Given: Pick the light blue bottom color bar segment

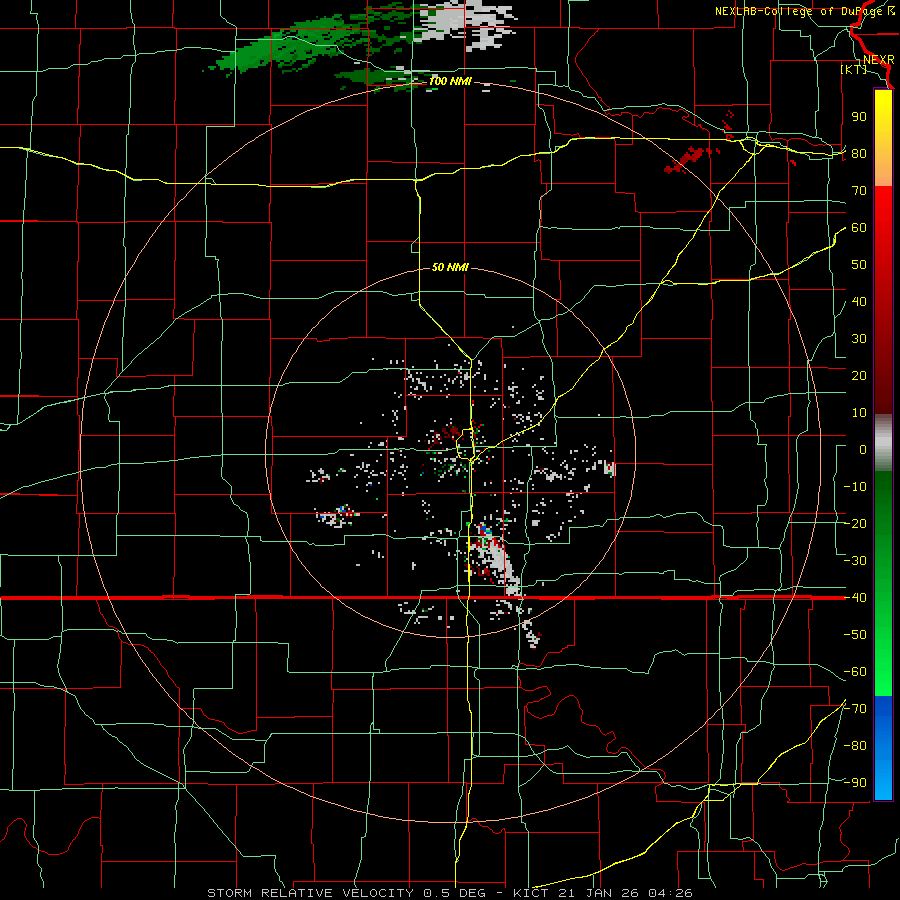Looking at the screenshot, I should click(x=883, y=781).
